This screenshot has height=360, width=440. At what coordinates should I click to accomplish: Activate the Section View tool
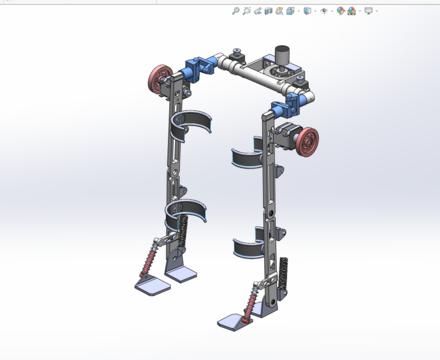tap(268, 11)
